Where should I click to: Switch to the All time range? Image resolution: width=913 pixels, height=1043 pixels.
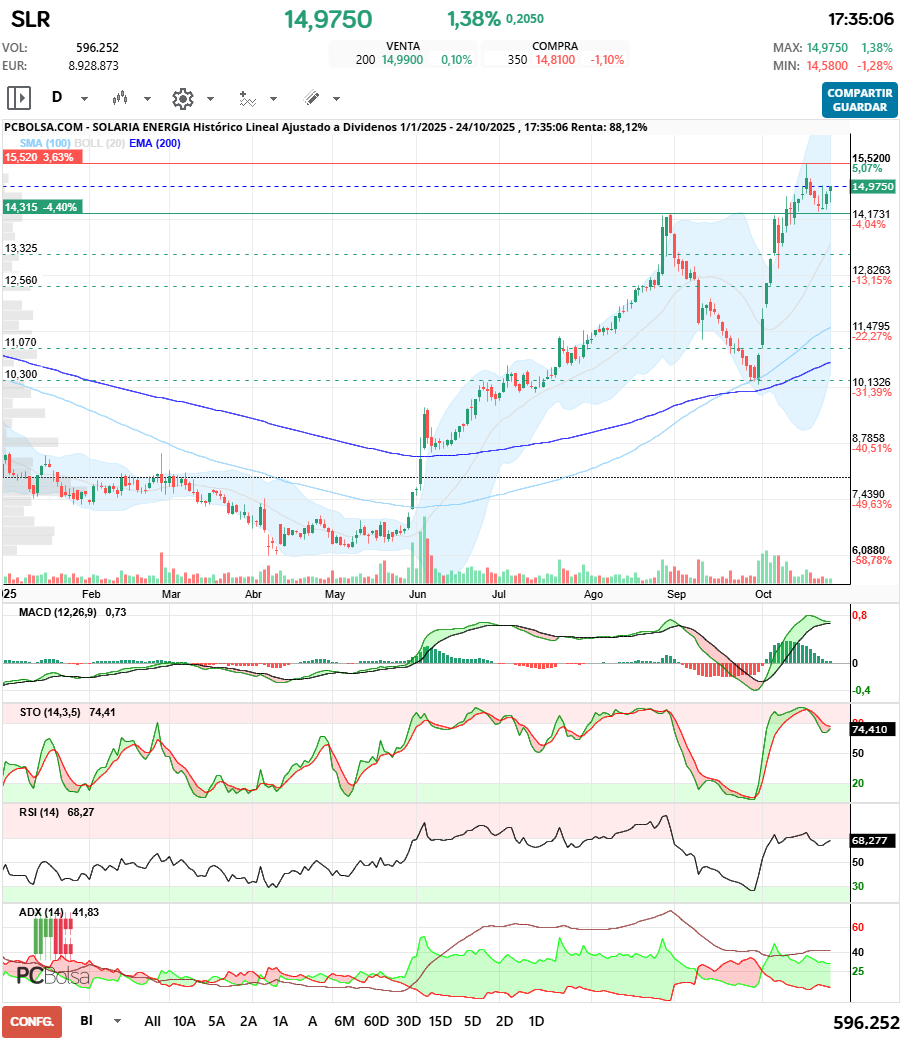click(152, 1022)
